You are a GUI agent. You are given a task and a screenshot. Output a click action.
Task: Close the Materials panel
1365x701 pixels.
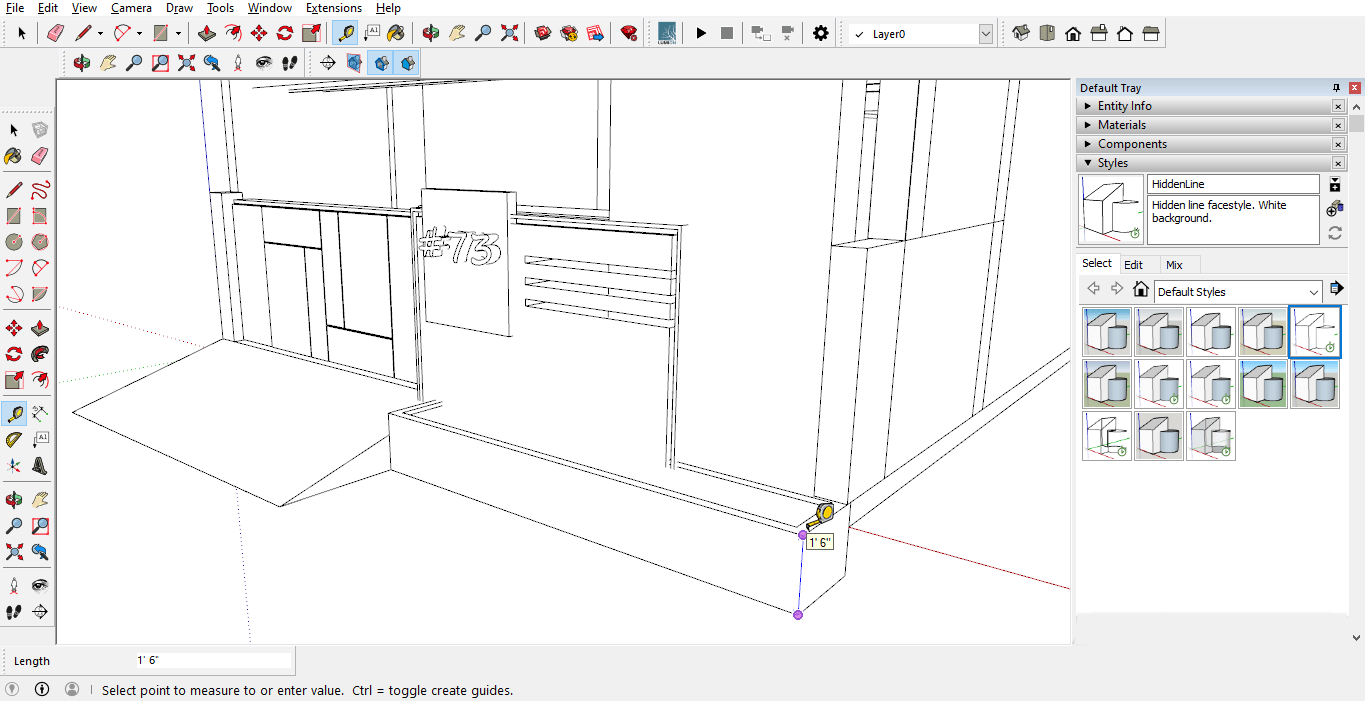(x=1338, y=125)
